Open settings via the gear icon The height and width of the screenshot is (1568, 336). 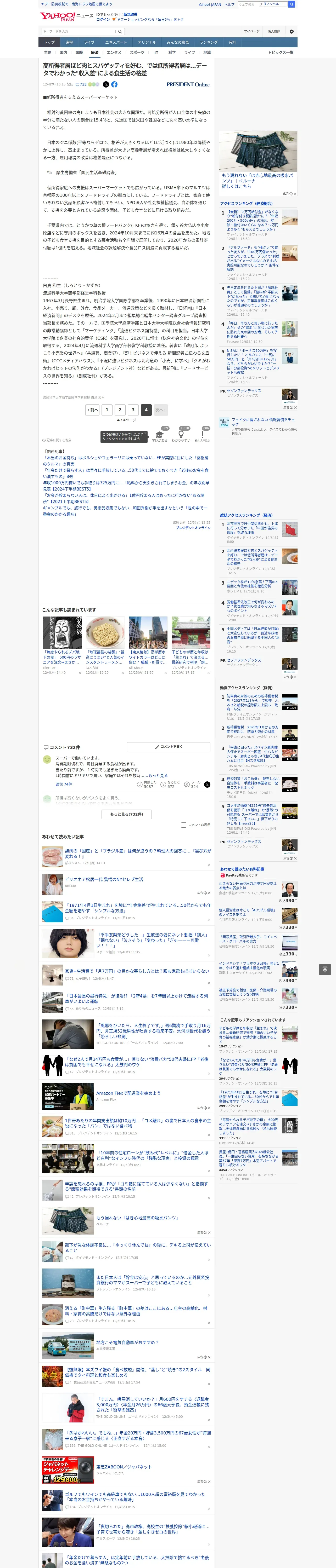292,32
